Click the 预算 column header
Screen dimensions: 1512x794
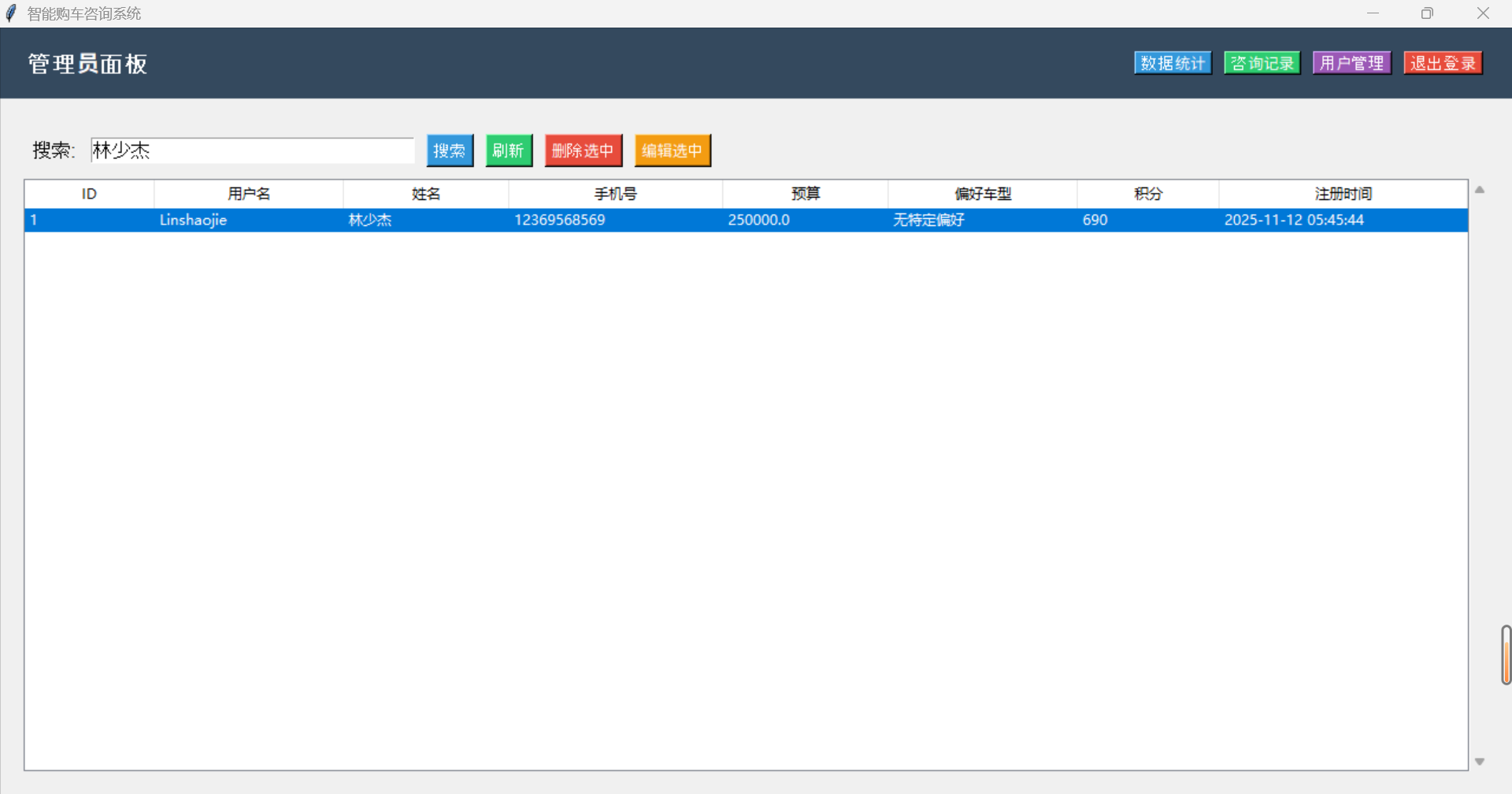click(x=805, y=194)
